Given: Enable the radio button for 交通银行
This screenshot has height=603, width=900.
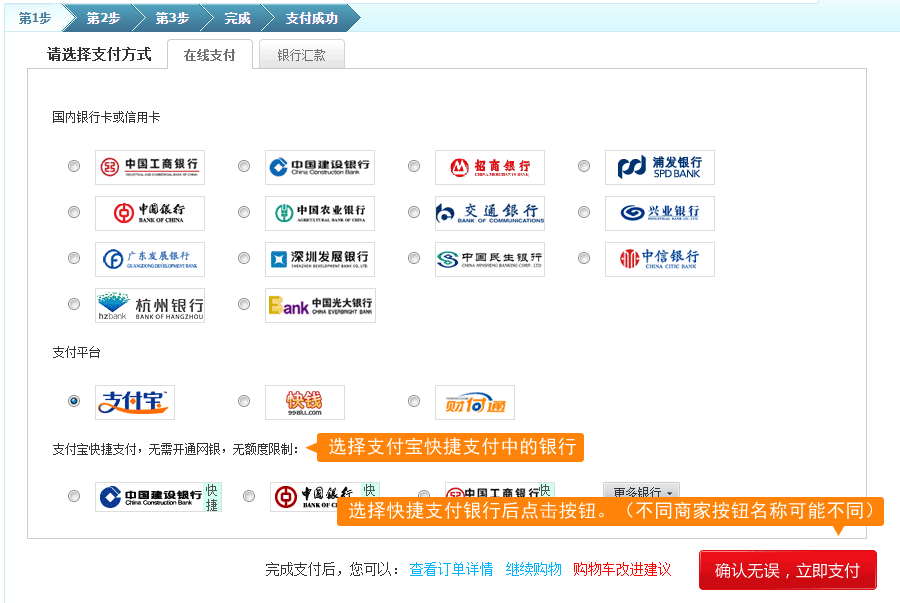Looking at the screenshot, I should 413,213.
